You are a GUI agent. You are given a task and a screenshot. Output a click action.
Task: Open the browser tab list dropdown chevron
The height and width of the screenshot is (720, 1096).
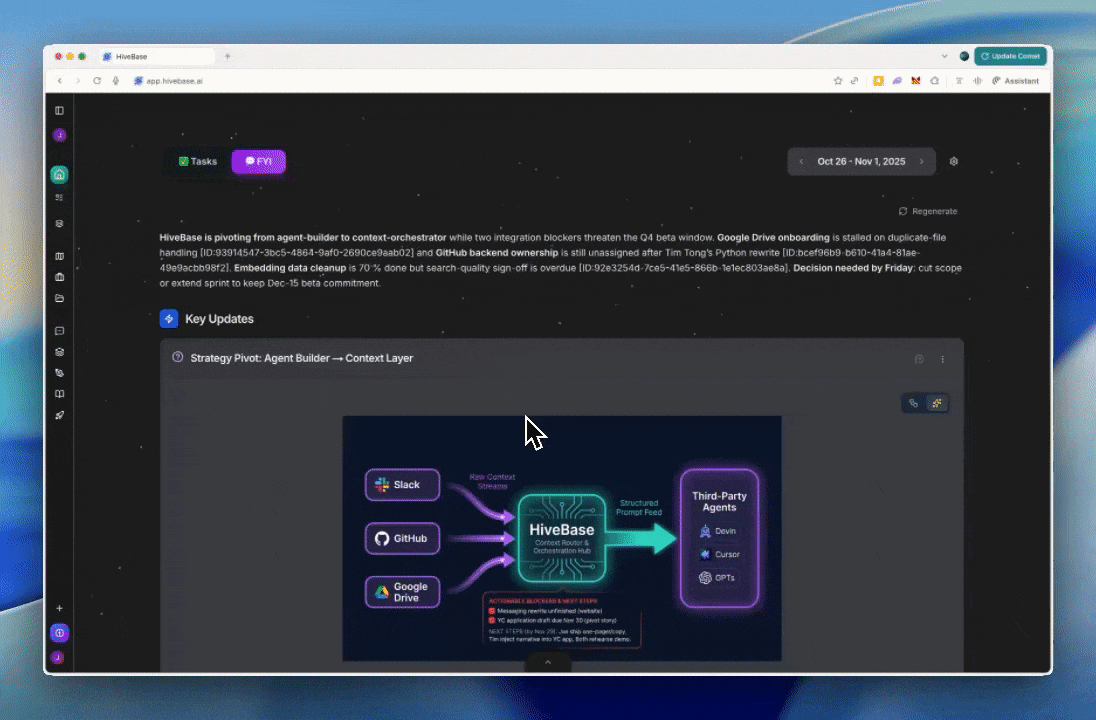point(945,57)
